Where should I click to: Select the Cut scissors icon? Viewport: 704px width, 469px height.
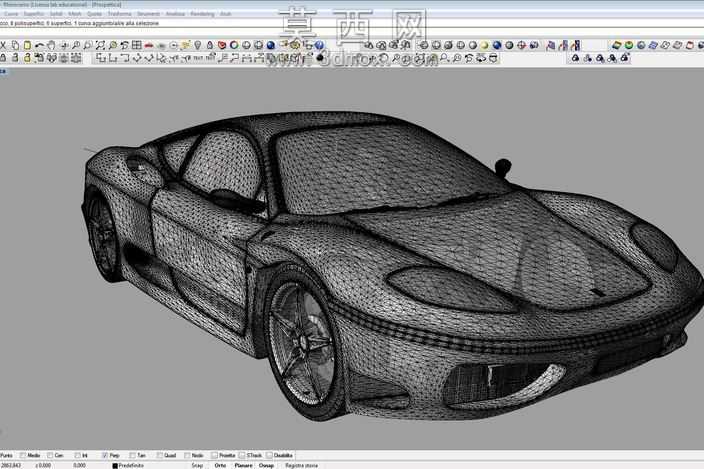(x=2, y=45)
